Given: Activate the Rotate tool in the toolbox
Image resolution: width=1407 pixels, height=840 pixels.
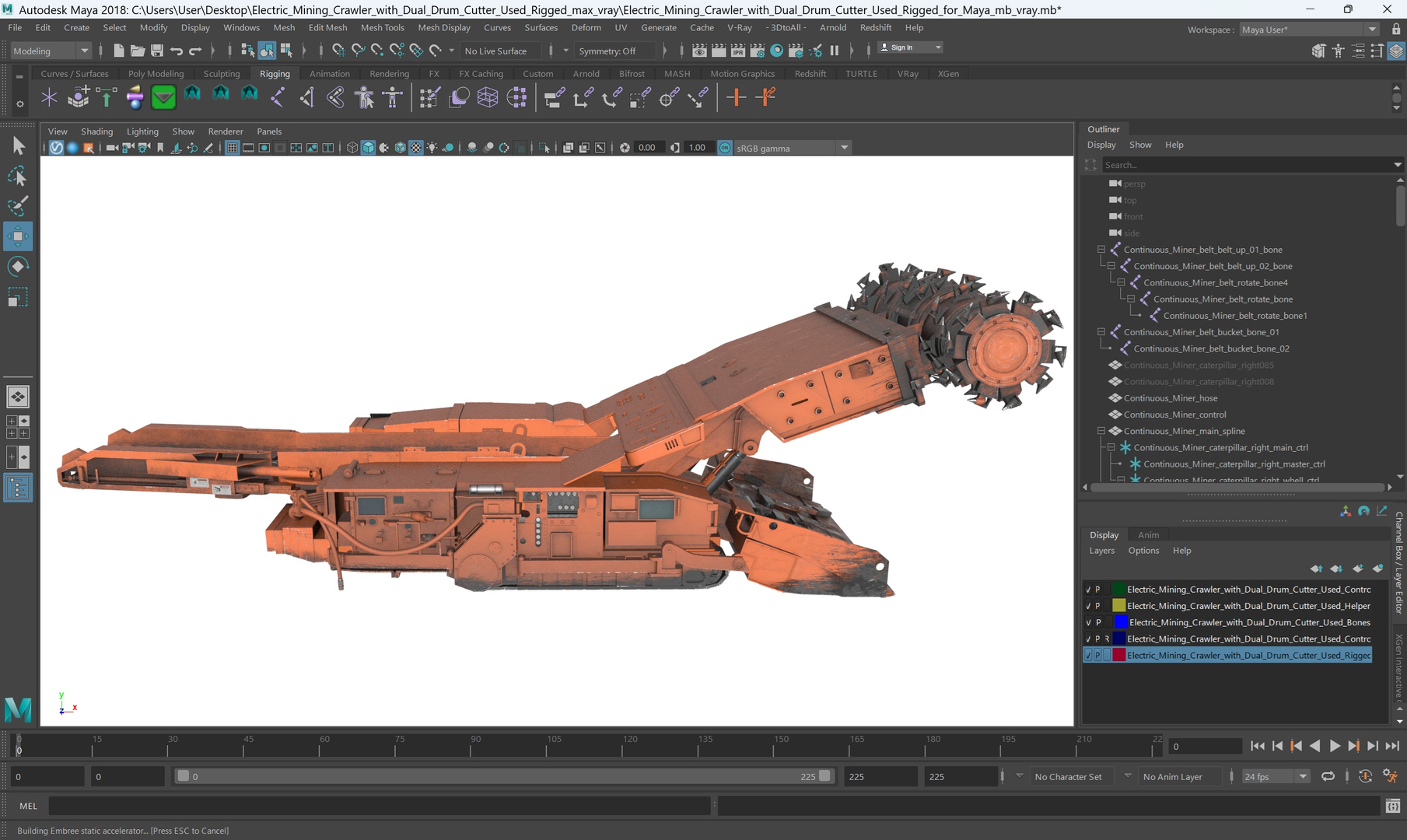Looking at the screenshot, I should click(x=17, y=267).
